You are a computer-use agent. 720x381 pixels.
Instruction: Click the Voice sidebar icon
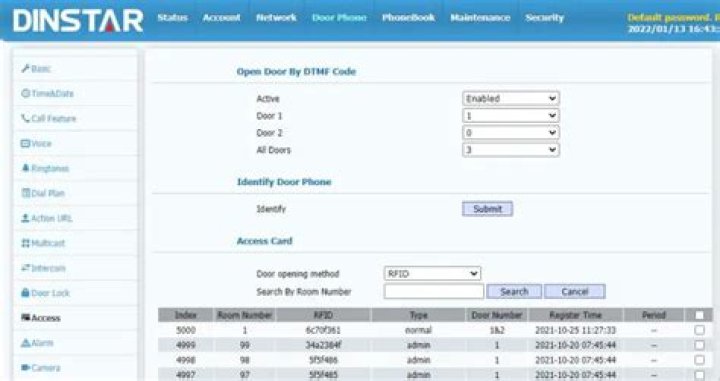[26, 143]
